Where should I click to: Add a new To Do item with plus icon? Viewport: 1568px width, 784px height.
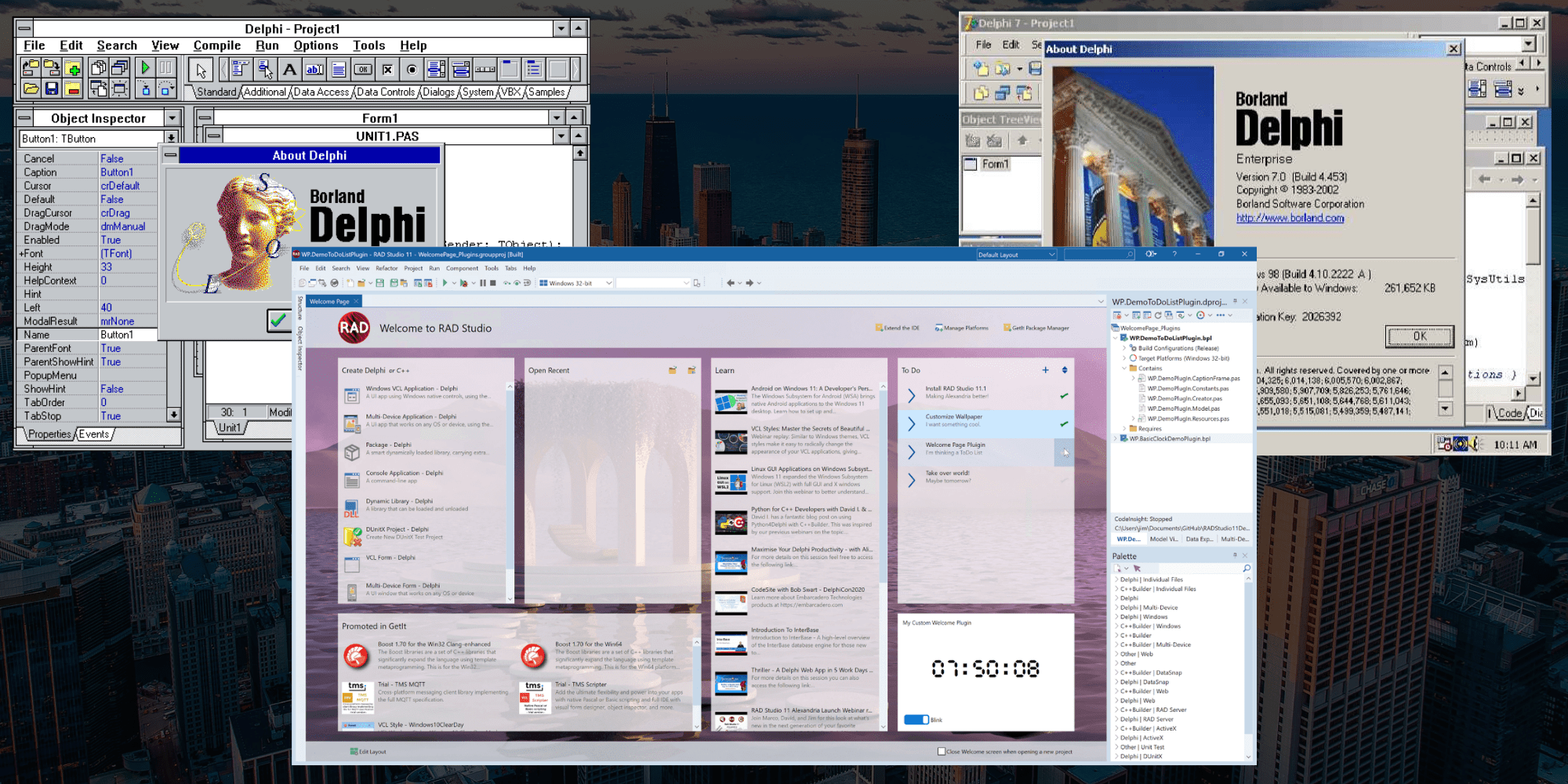1045,370
